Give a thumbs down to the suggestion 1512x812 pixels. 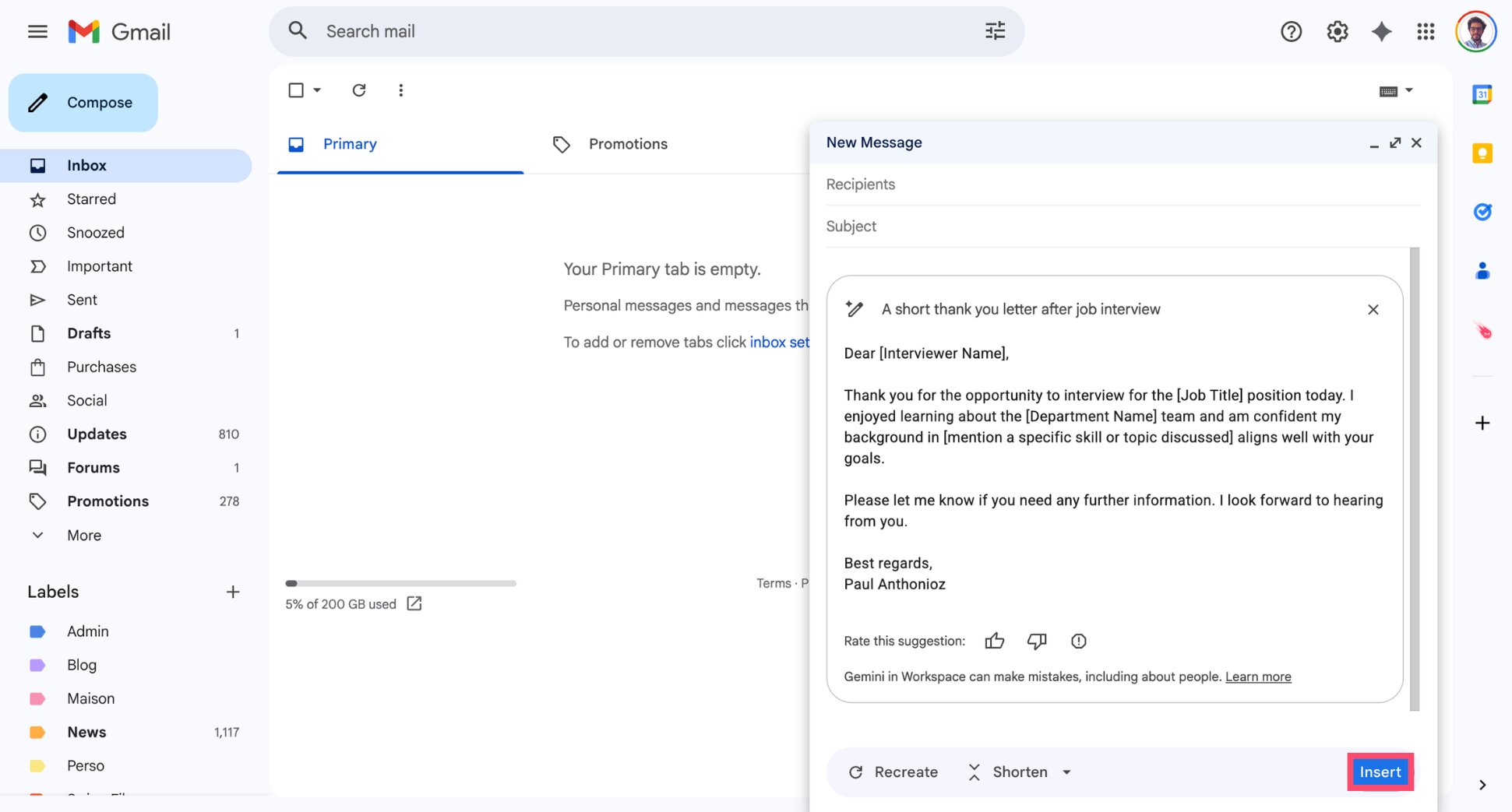coord(1037,641)
